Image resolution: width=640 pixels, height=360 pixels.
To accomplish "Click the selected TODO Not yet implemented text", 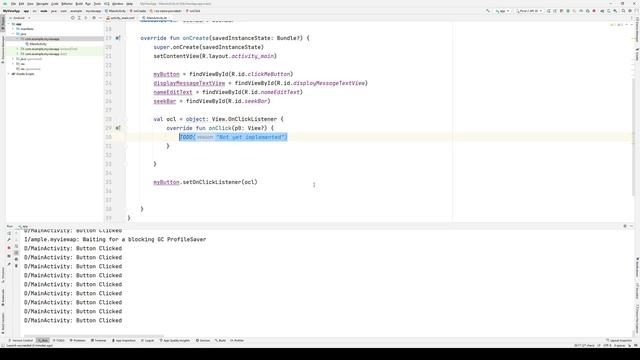I will coord(233,137).
